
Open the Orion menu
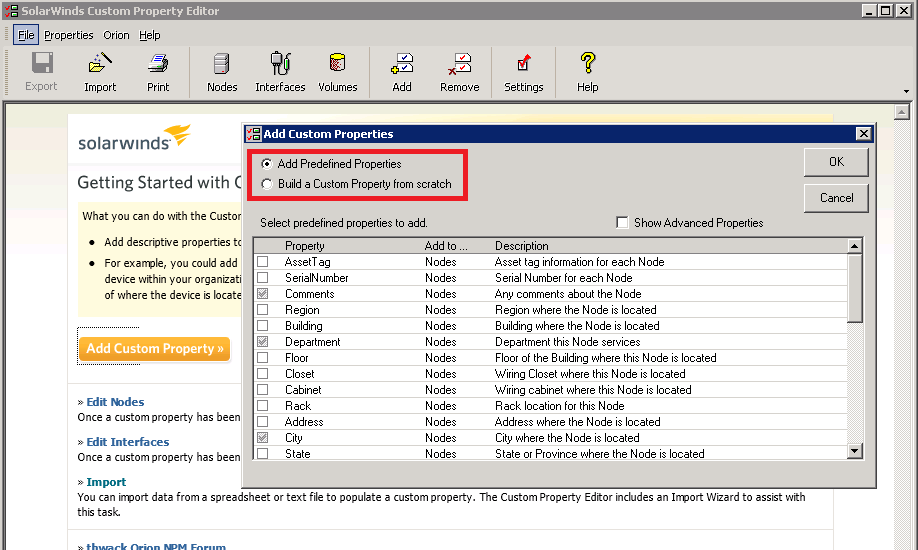[116, 35]
